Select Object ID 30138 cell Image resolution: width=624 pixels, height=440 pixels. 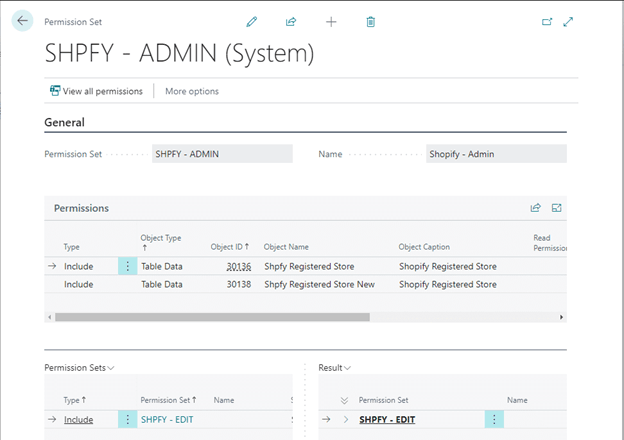pos(239,284)
